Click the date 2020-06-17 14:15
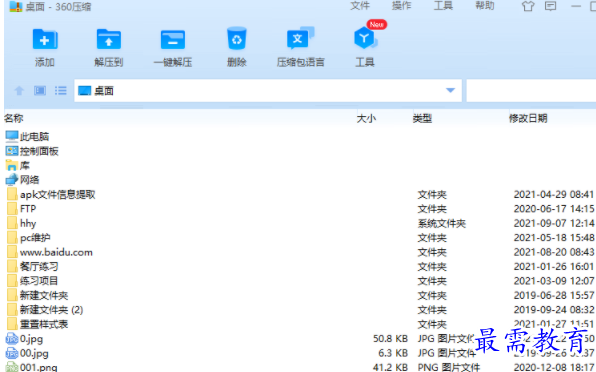The width and height of the screenshot is (596, 372). tap(554, 209)
